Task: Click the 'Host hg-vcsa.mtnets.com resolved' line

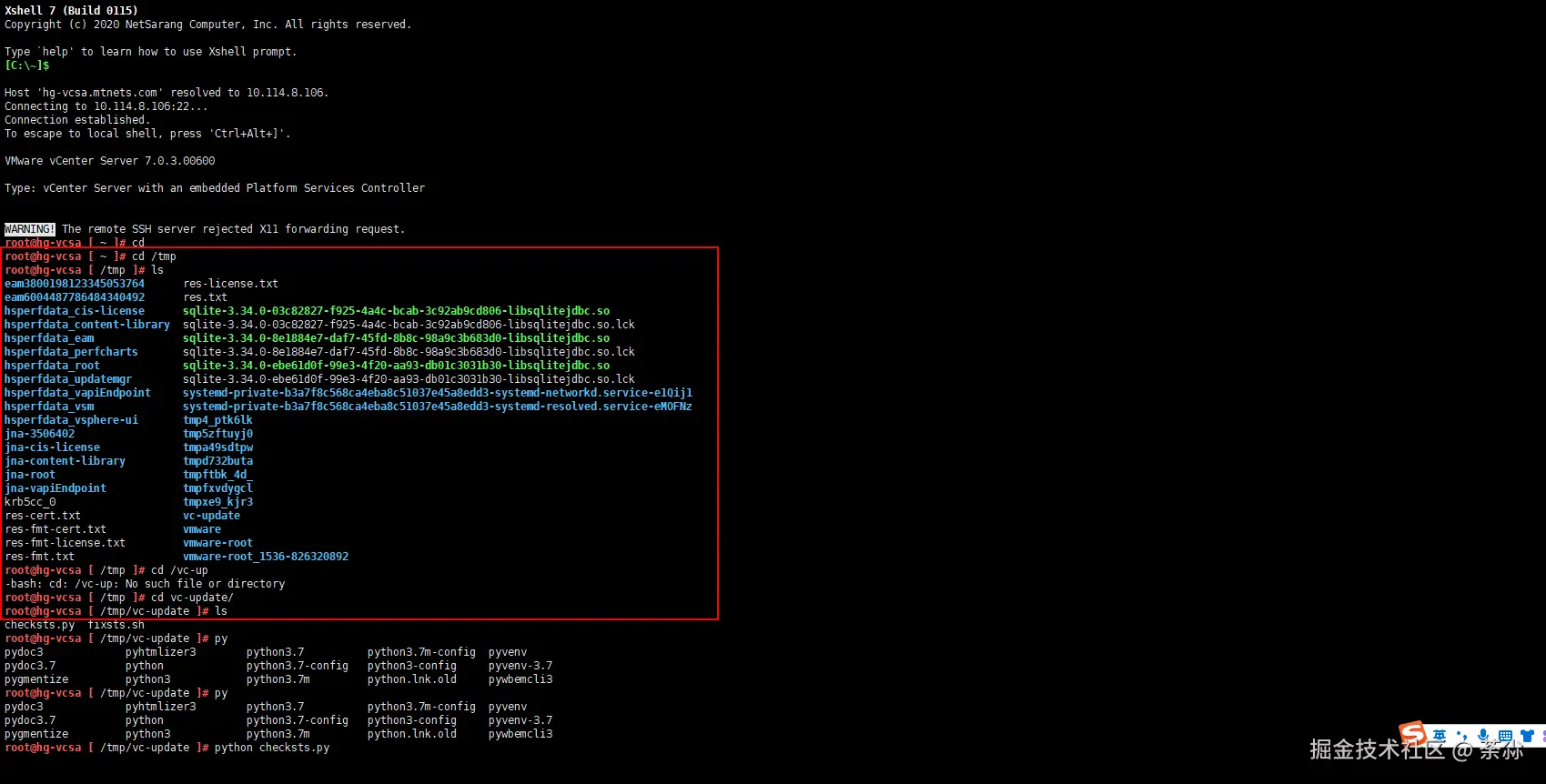Action: tap(167, 93)
